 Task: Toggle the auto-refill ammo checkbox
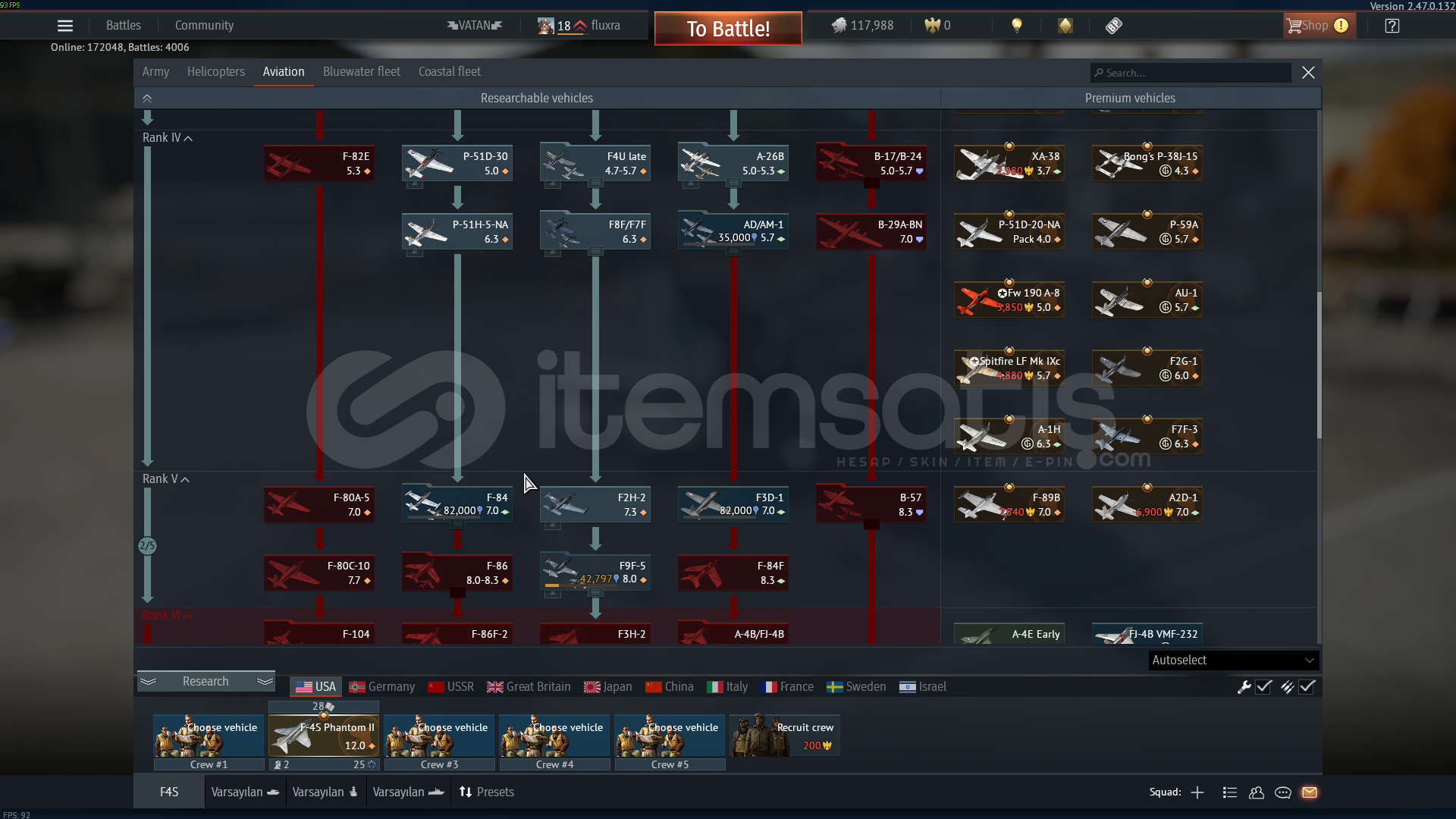1307,687
